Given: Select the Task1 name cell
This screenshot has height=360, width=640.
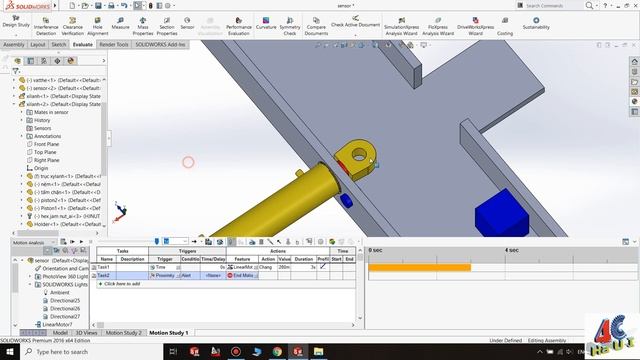Looking at the screenshot, I should pos(107,267).
